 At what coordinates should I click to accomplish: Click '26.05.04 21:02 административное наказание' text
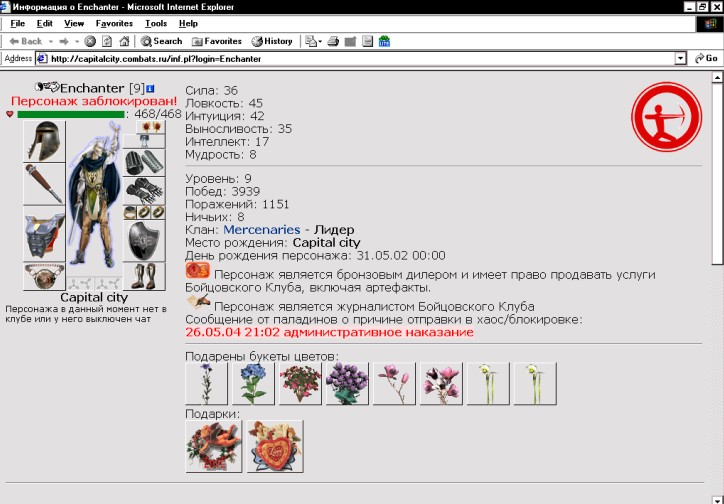point(330,332)
